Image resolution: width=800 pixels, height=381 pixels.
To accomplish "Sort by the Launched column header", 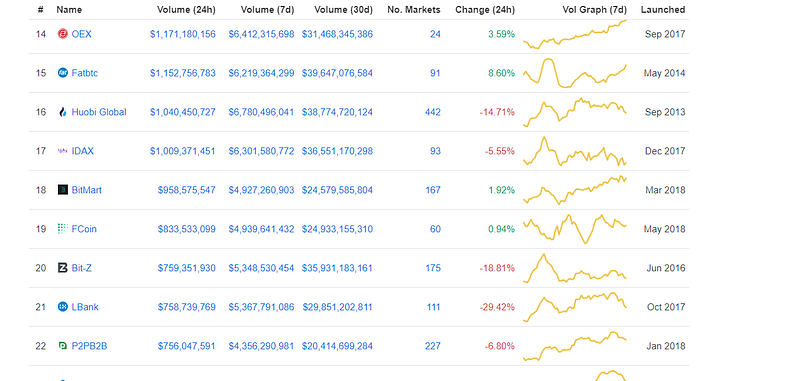I will pyautogui.click(x=663, y=10).
